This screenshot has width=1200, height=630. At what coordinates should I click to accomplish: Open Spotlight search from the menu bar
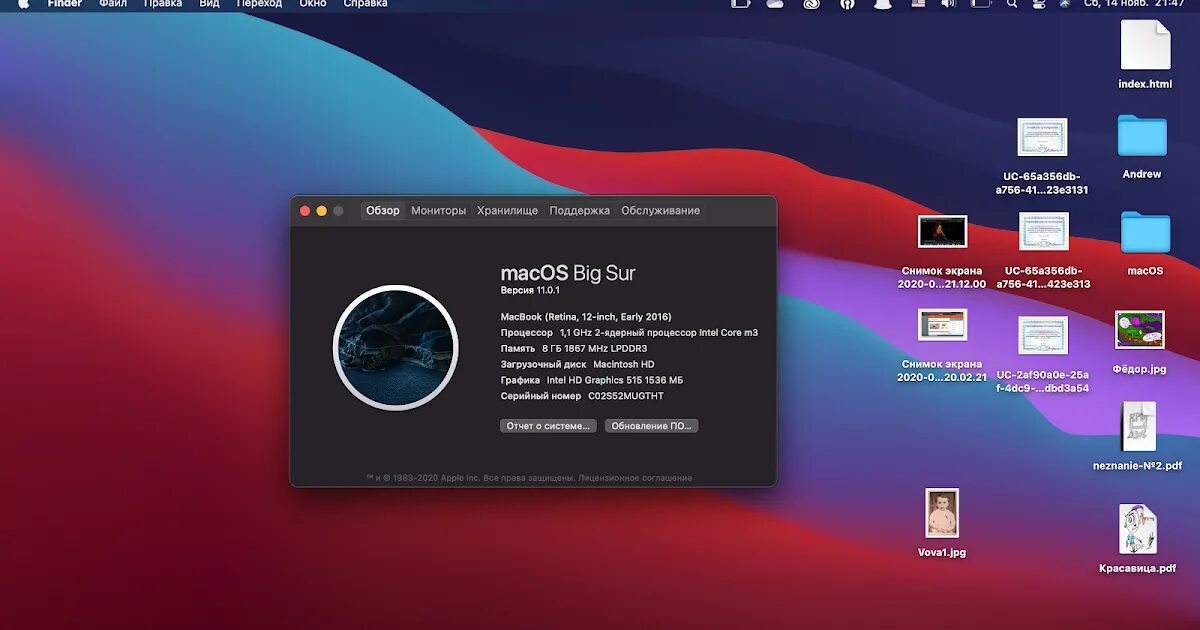pyautogui.click(x=1012, y=5)
